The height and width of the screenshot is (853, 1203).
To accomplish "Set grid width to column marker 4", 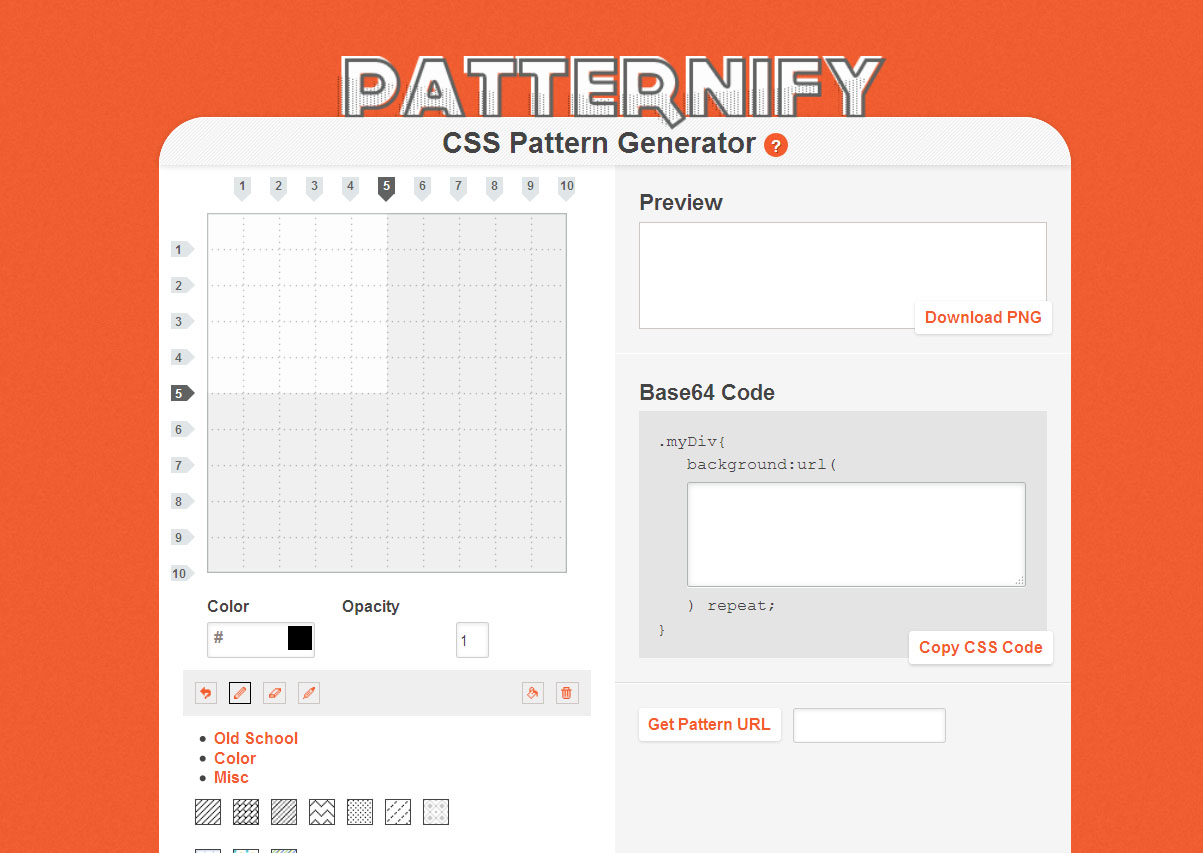I will (x=350, y=188).
